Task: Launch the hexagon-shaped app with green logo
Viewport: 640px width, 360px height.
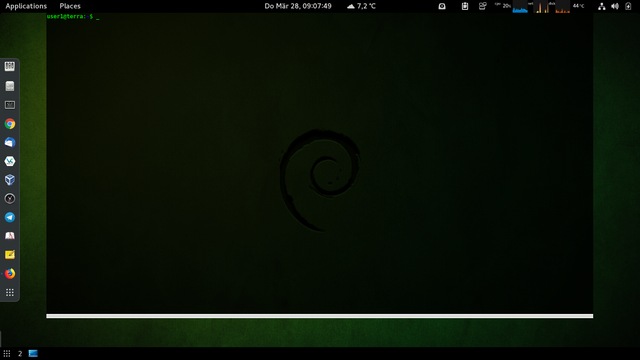Action: [x=10, y=161]
